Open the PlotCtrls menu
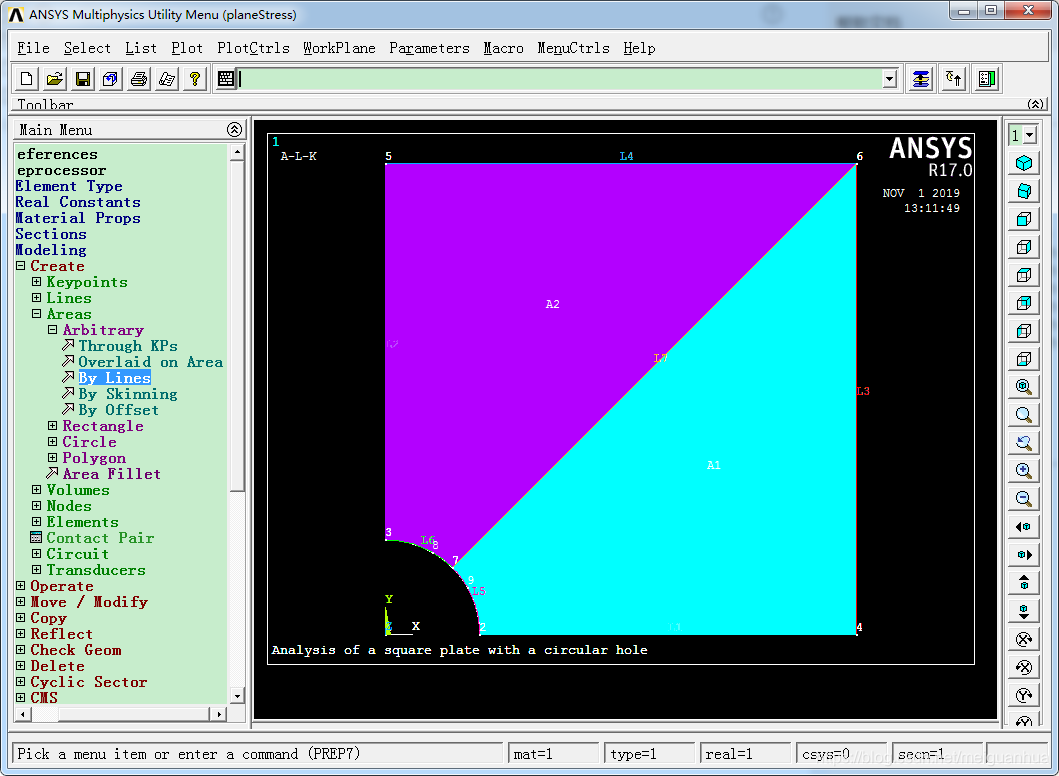1059x776 pixels. [253, 48]
